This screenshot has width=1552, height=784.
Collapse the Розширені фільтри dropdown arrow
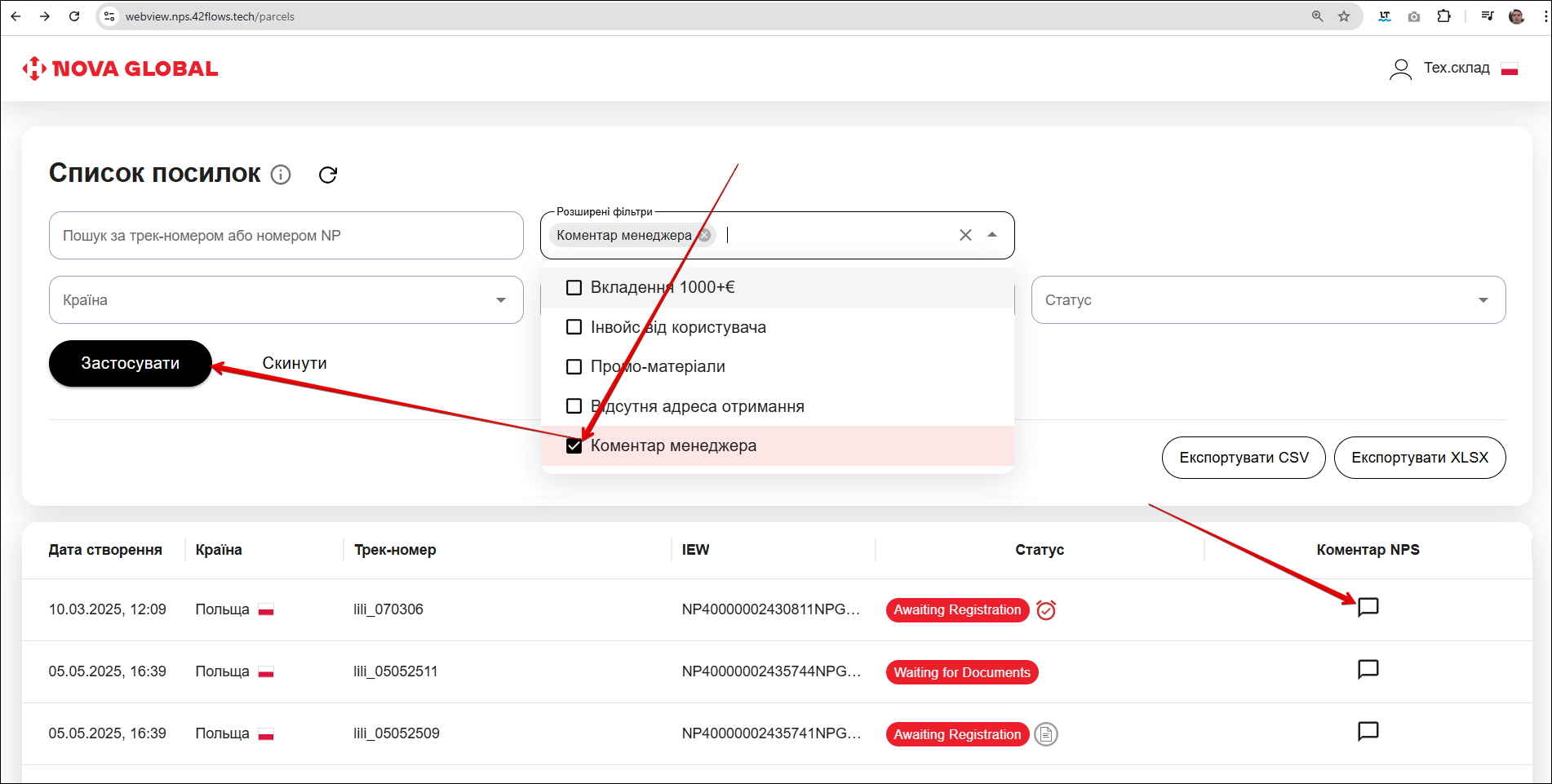pyautogui.click(x=992, y=235)
